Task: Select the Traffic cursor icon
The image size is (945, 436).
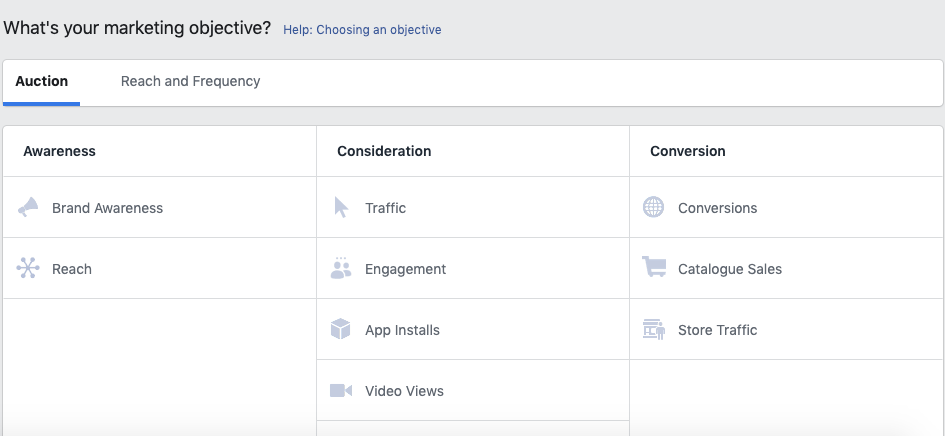Action: click(x=341, y=207)
